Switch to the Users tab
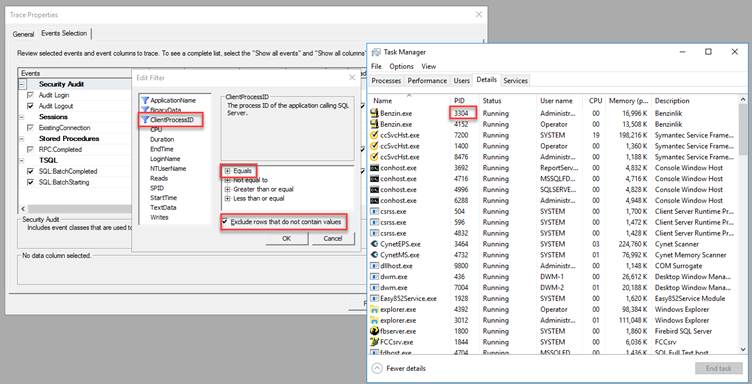 461,81
